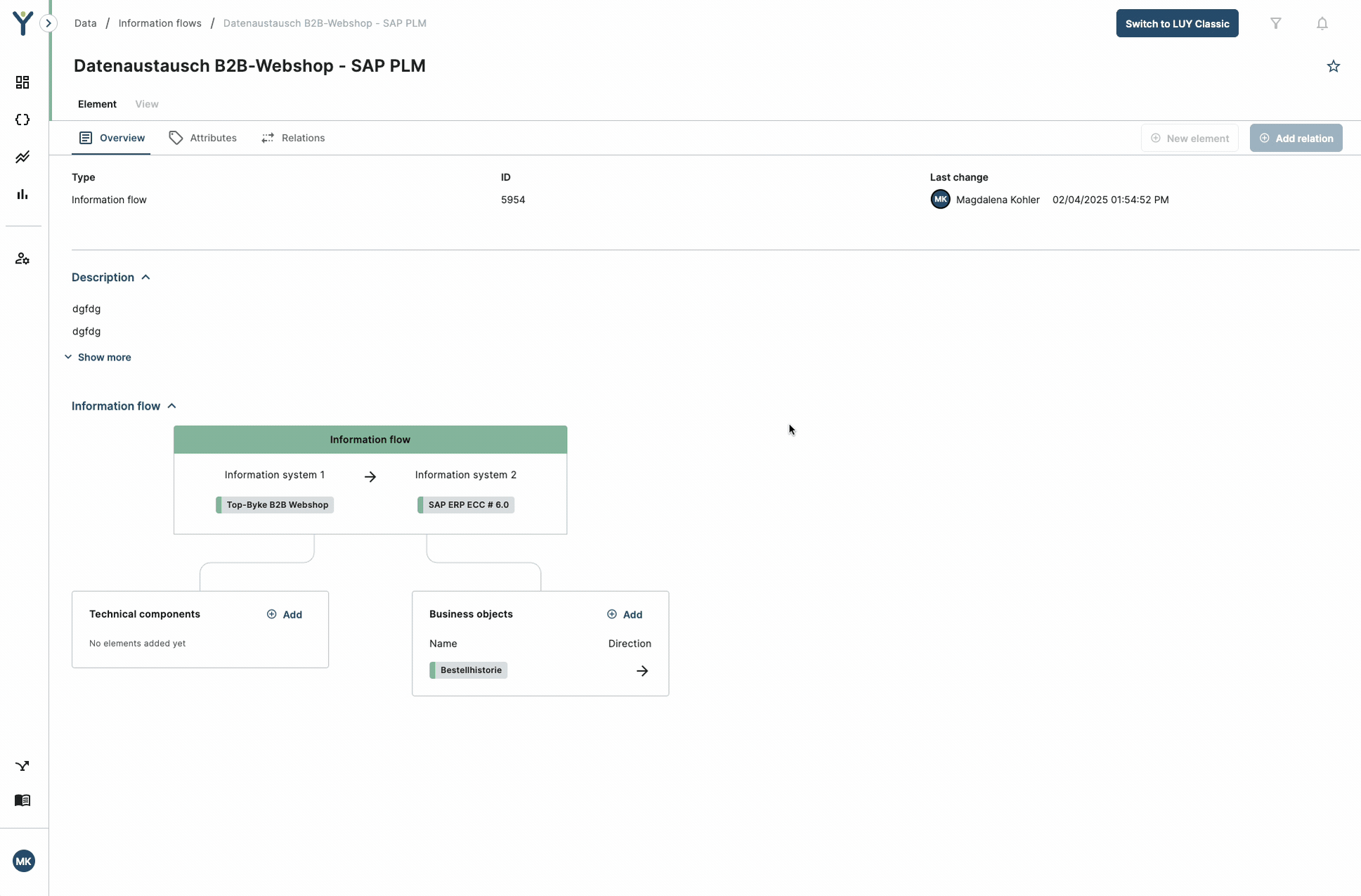Add a technical component via Add

click(285, 613)
